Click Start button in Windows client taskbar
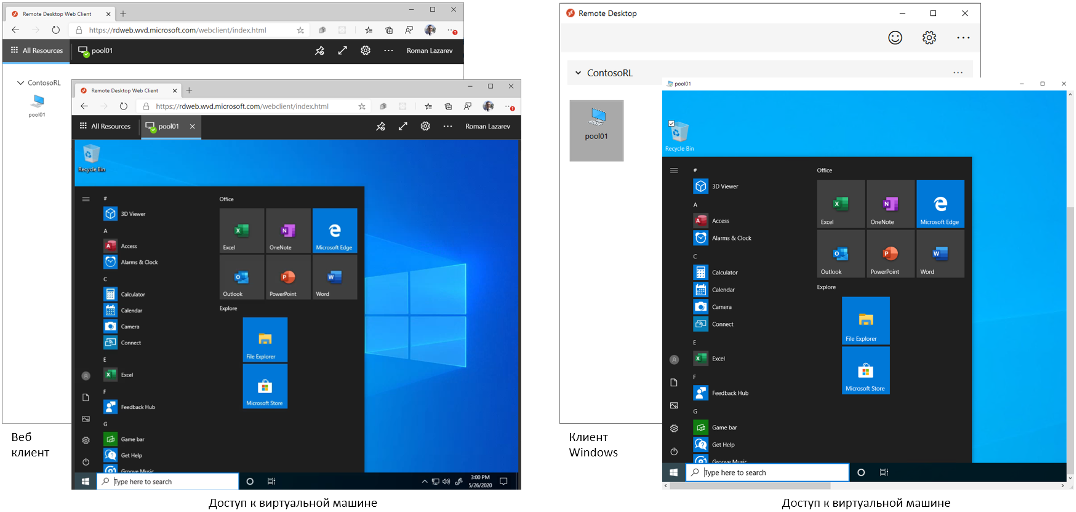The height and width of the screenshot is (512, 1076). [674, 472]
